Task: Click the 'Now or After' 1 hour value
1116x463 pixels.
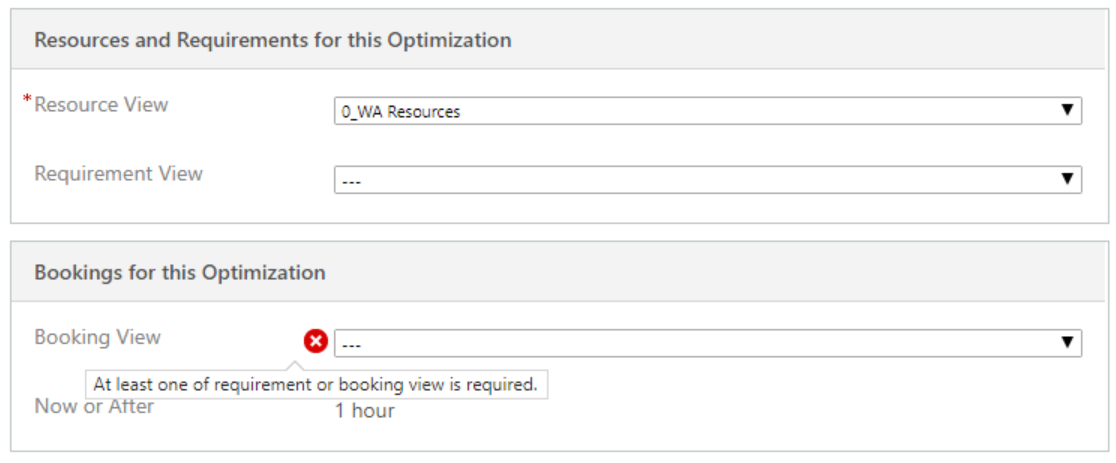Action: tap(364, 410)
